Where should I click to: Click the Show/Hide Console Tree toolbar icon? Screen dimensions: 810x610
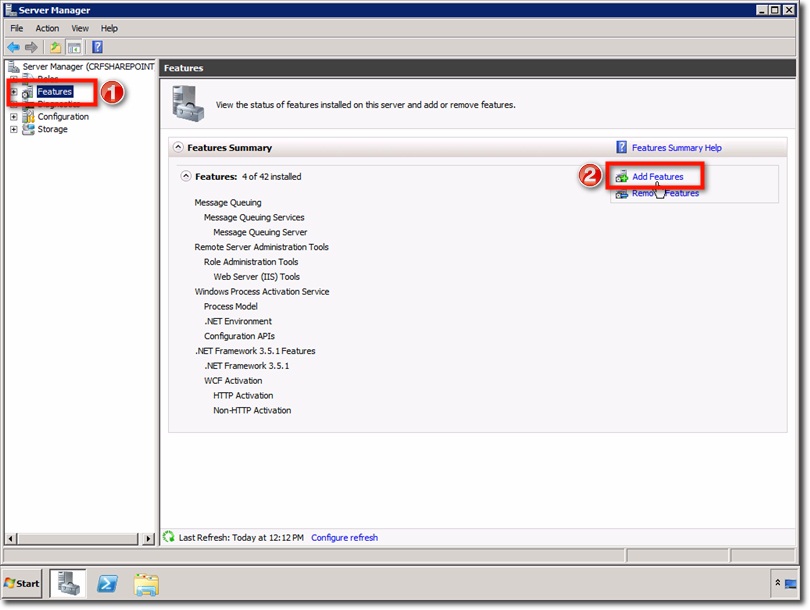(73, 45)
